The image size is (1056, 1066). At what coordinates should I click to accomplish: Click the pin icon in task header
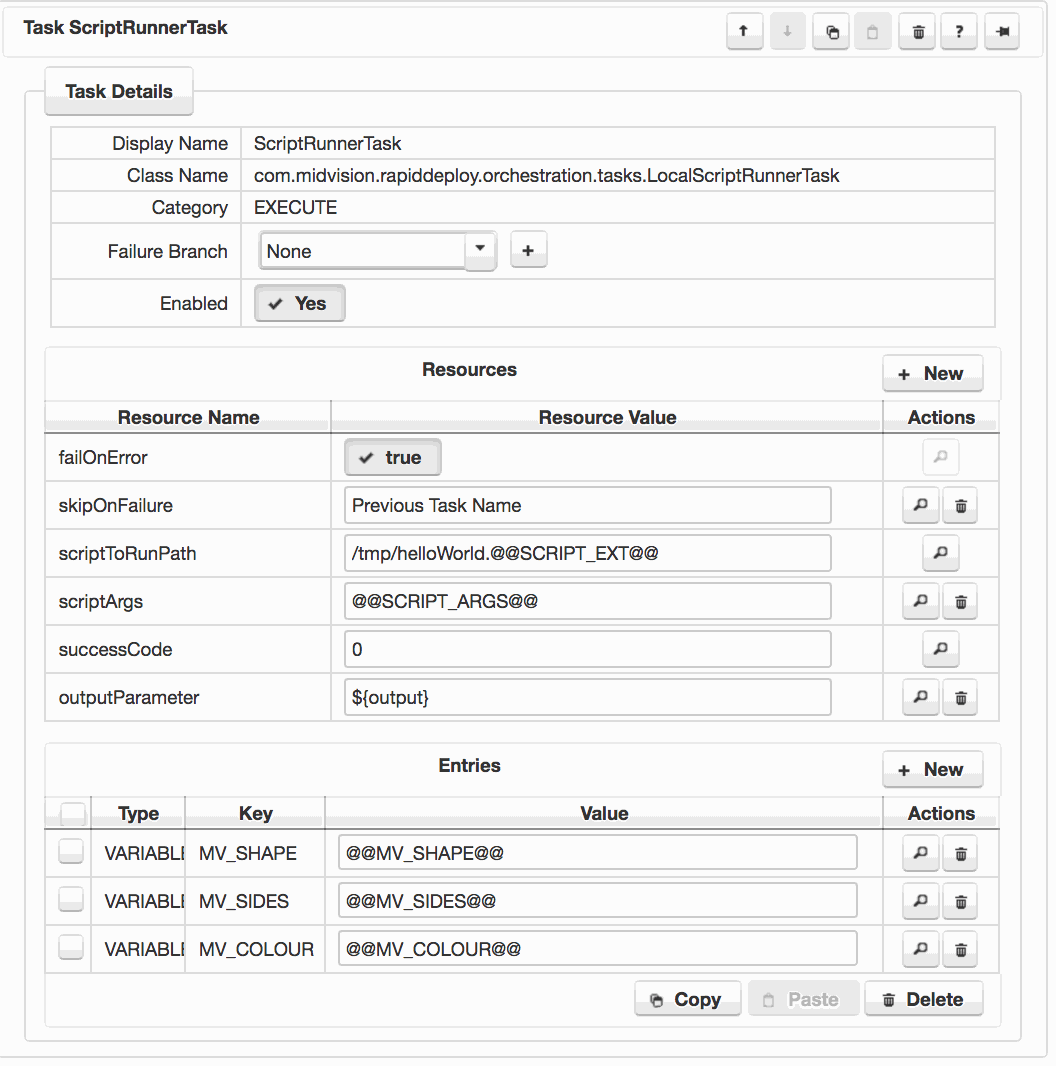point(1002,31)
